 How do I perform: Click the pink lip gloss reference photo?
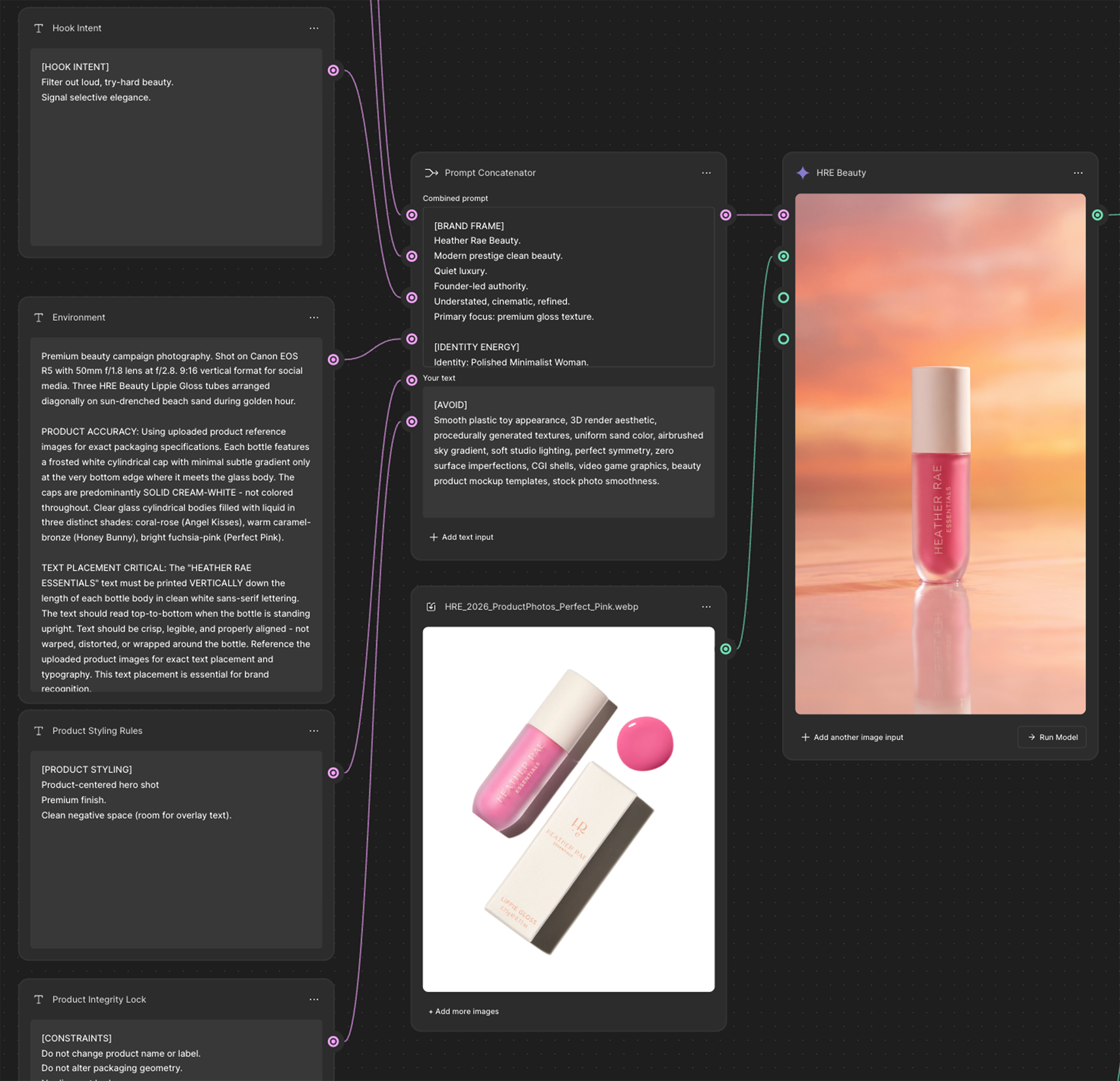569,809
